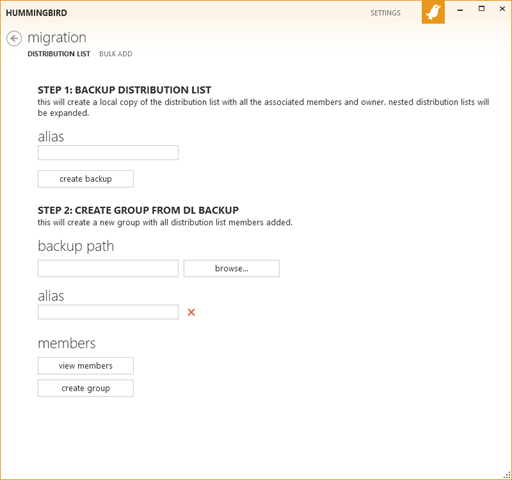Click the red X beside alias field
The height and width of the screenshot is (480, 512).
[191, 312]
